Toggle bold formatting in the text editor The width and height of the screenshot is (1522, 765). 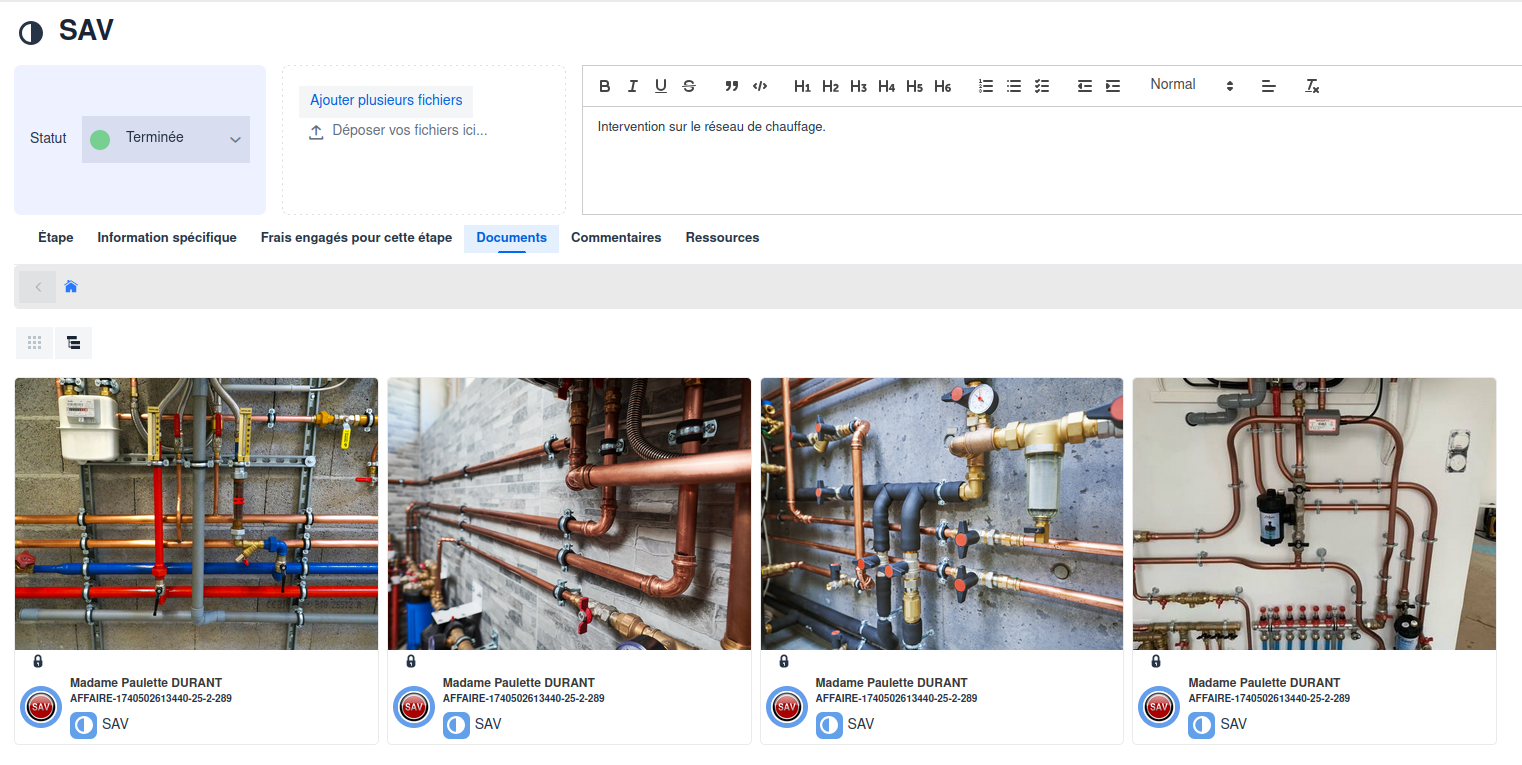pos(604,86)
